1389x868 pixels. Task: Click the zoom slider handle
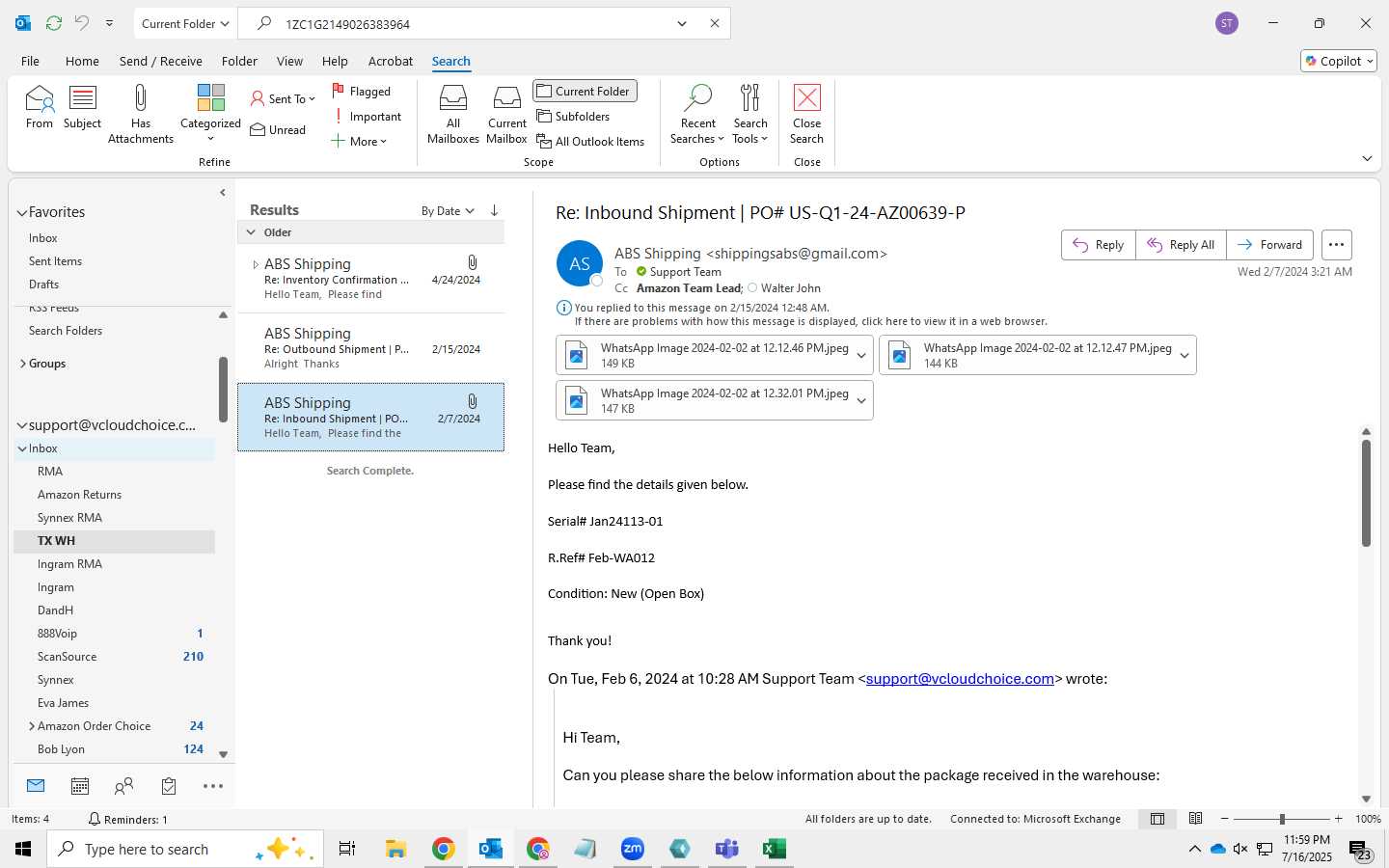[1282, 819]
